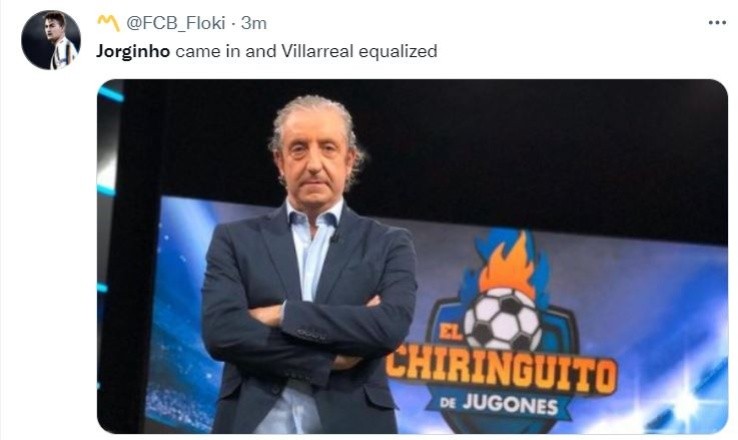
Task: Click the lapel microphone on the jacket
Action: pos(335,239)
